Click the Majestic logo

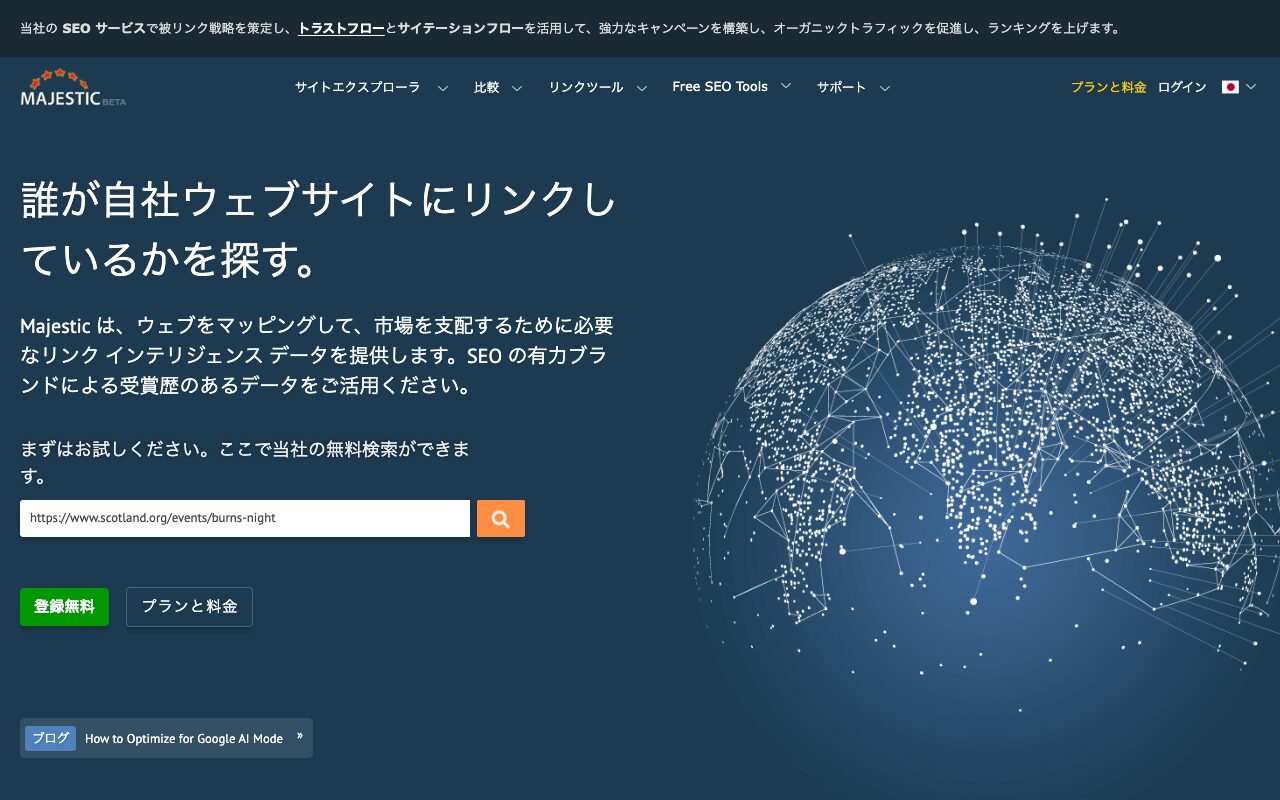point(70,89)
